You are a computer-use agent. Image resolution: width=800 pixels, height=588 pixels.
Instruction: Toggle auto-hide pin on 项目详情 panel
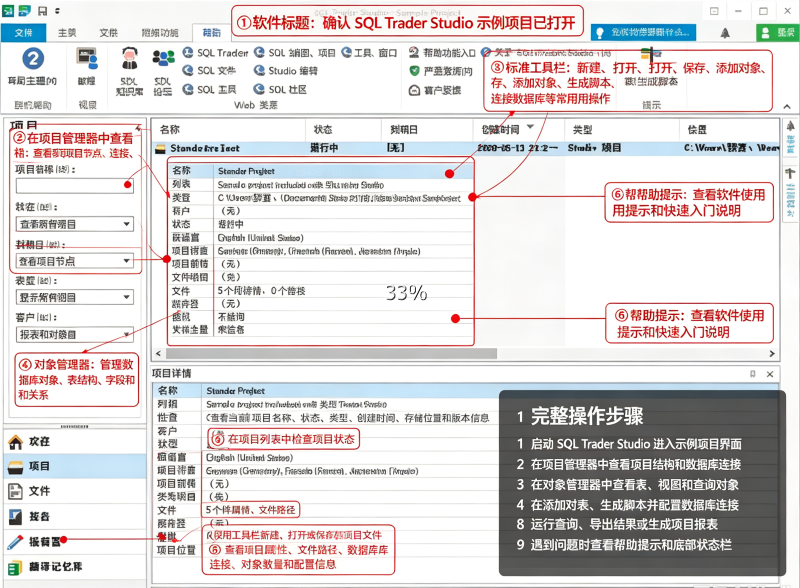[x=753, y=374]
